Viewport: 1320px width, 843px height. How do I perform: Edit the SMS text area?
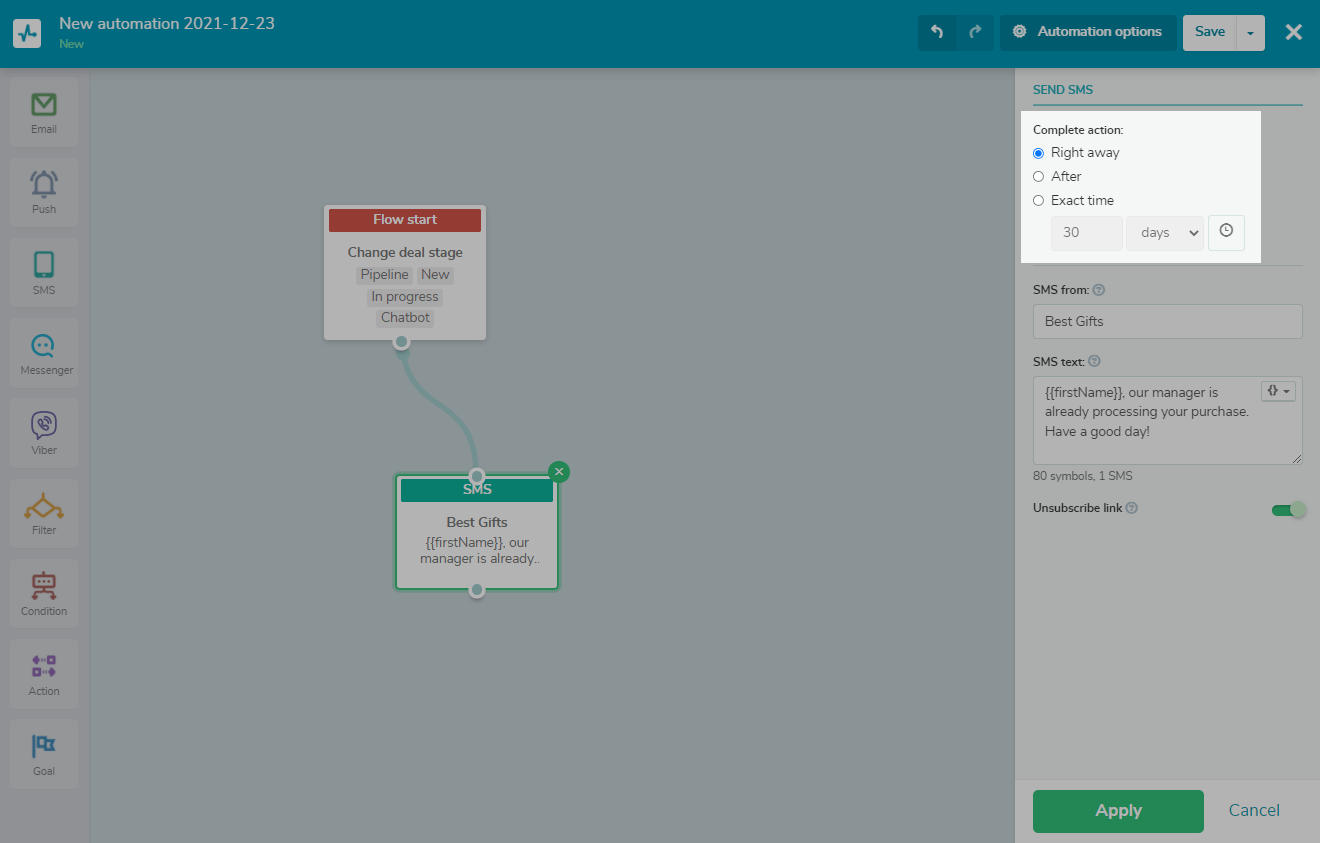point(1167,420)
